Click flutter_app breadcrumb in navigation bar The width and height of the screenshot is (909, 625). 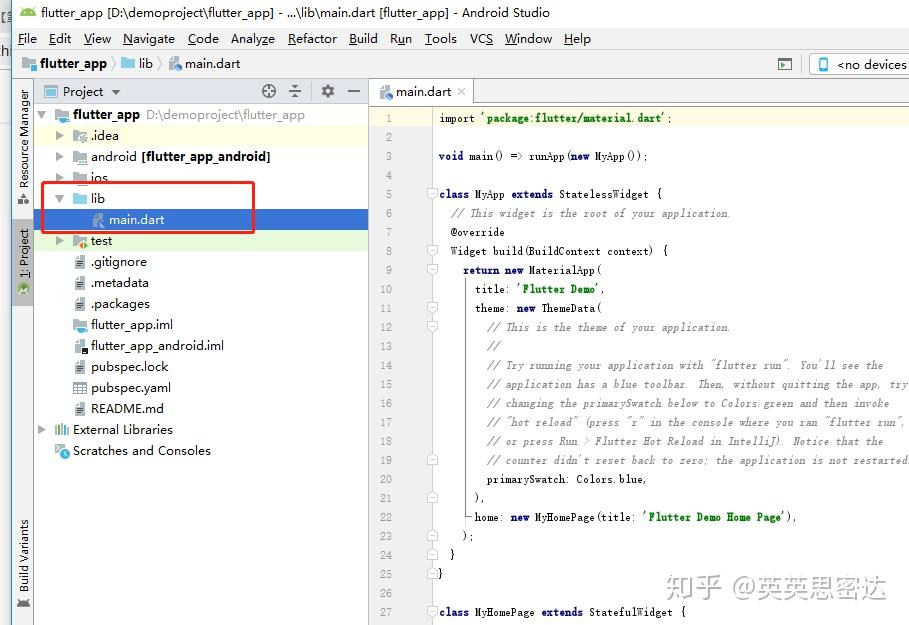coord(64,64)
